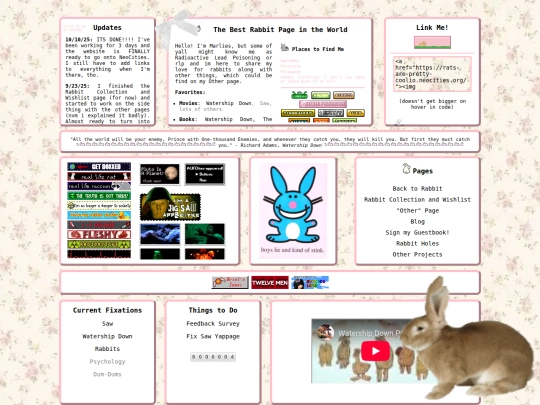Click the Updates heading
The width and height of the screenshot is (540, 405).
click(x=107, y=28)
